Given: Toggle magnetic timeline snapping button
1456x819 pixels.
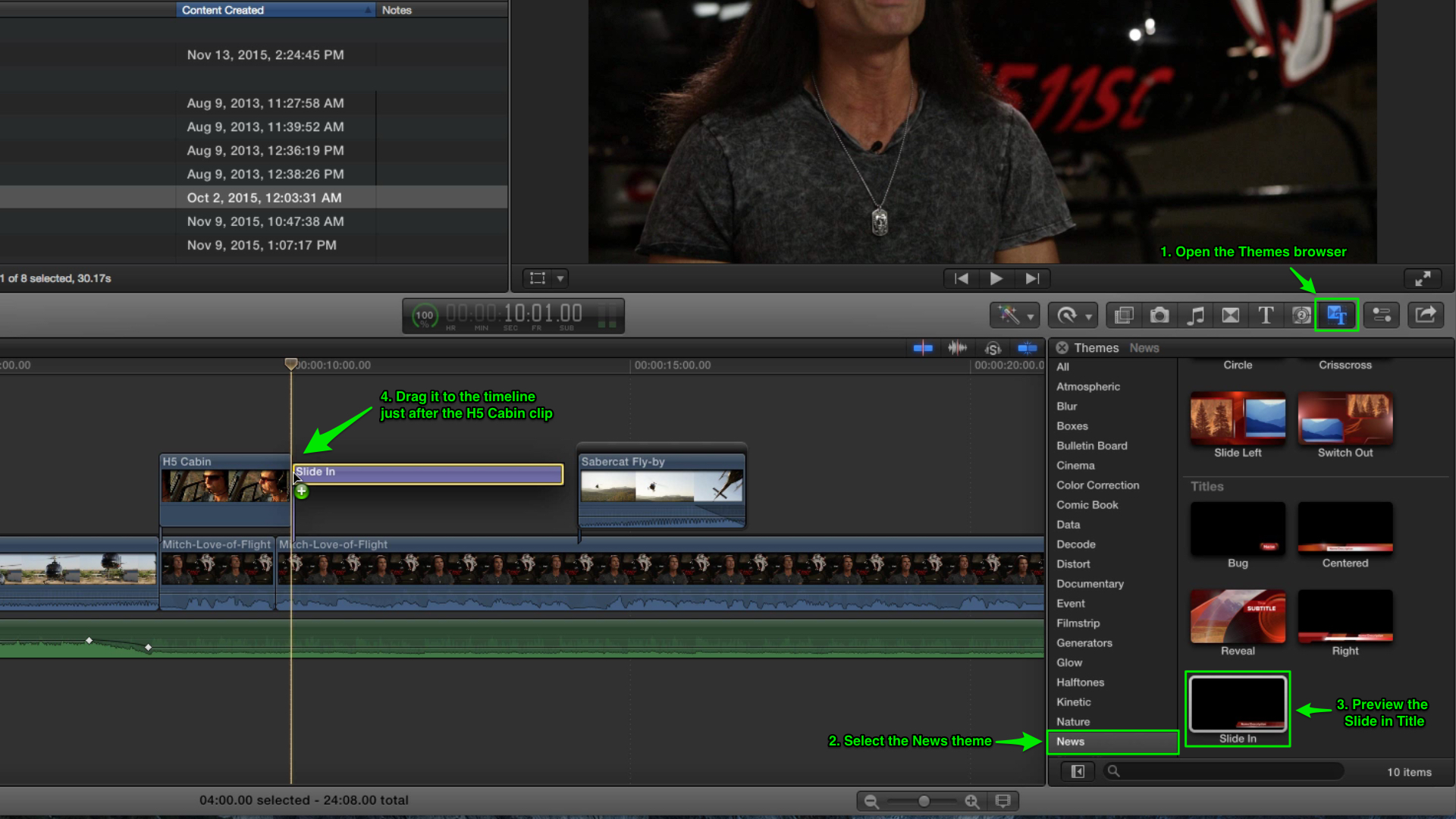Looking at the screenshot, I should (1027, 346).
